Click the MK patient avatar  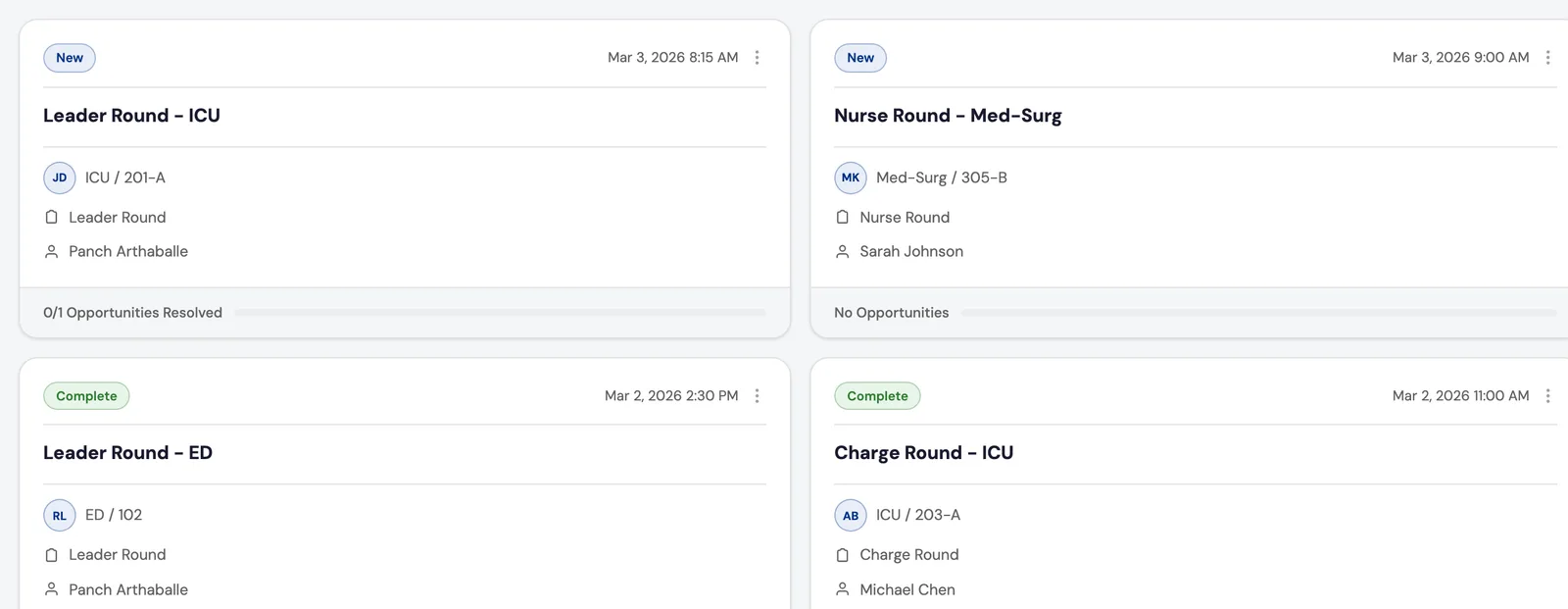(851, 178)
